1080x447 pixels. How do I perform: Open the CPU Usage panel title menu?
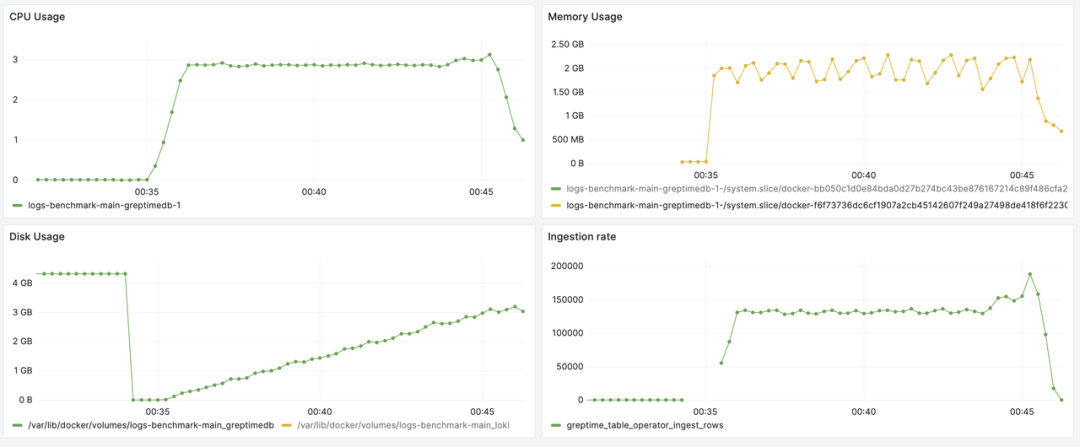[x=37, y=16]
